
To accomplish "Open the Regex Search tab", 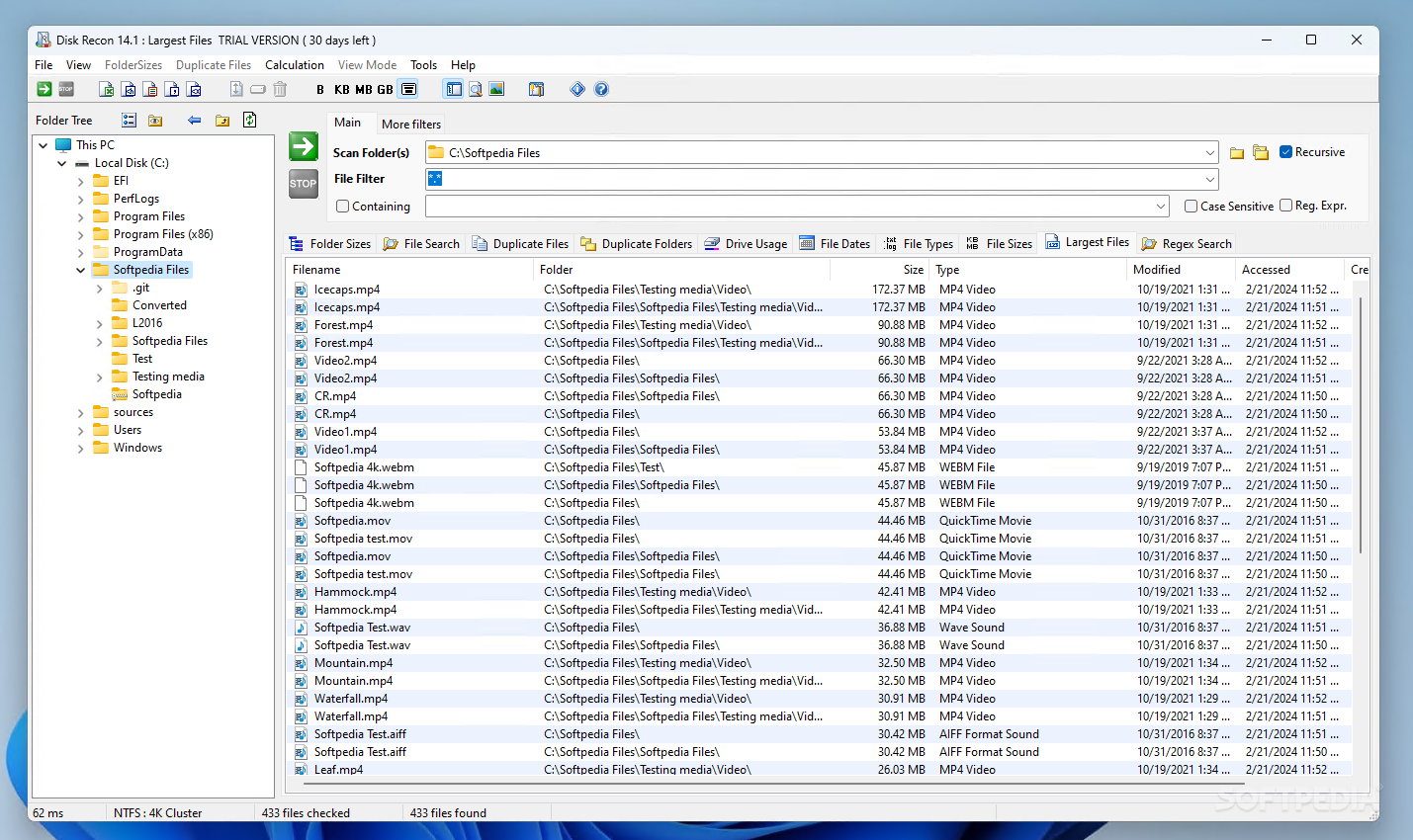I will (1187, 244).
